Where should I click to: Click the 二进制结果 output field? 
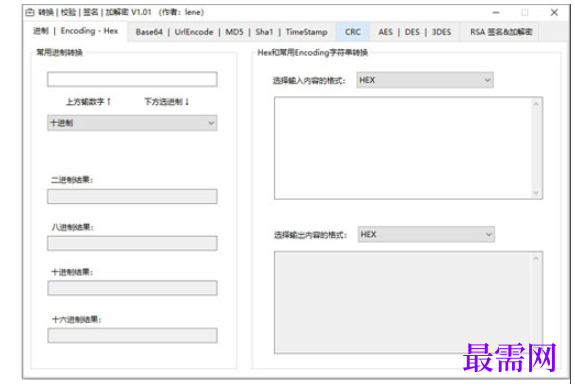pos(132,197)
